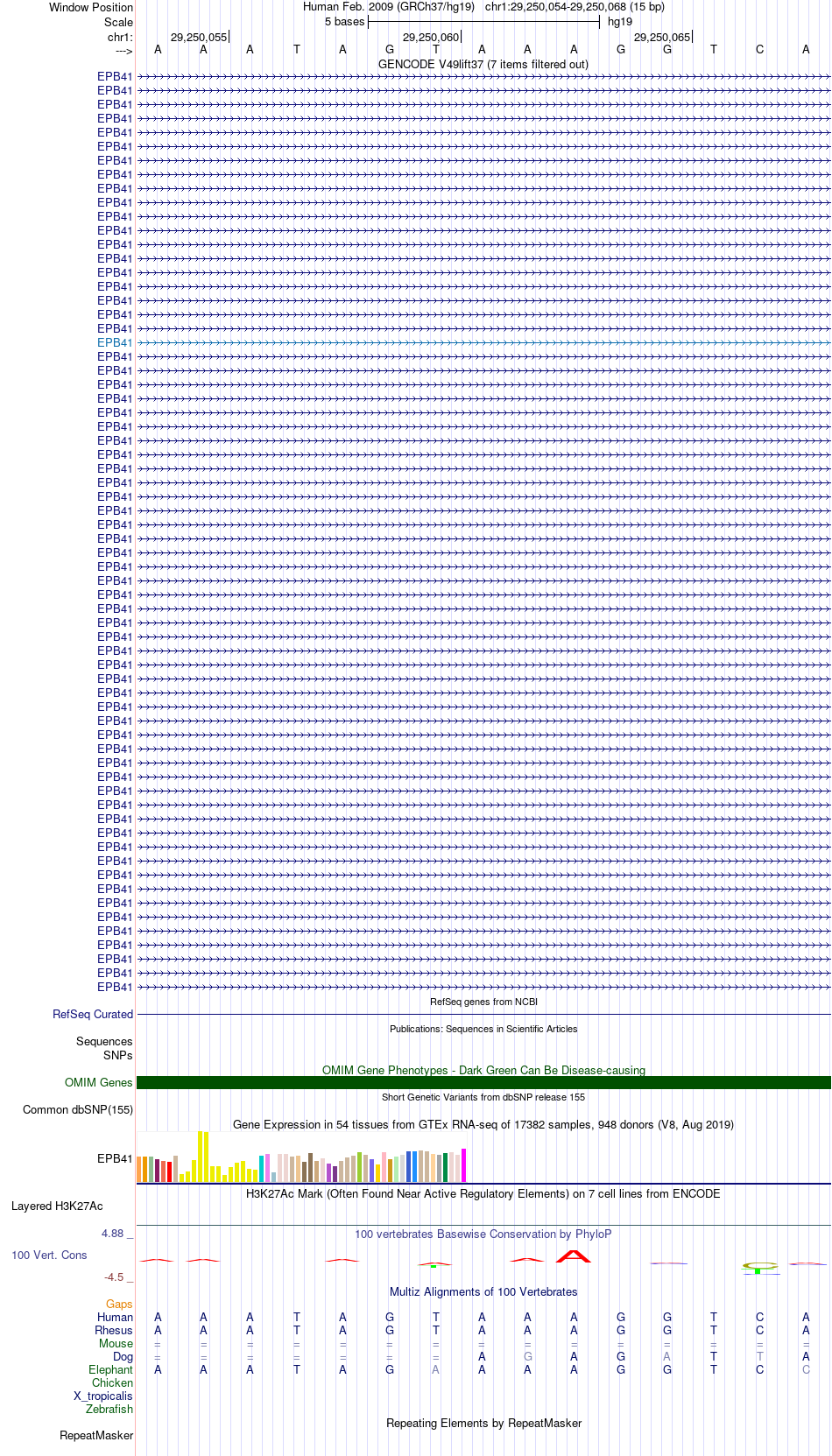Click the Dog alignment row label
The height and width of the screenshot is (1456, 832).
123,1356
